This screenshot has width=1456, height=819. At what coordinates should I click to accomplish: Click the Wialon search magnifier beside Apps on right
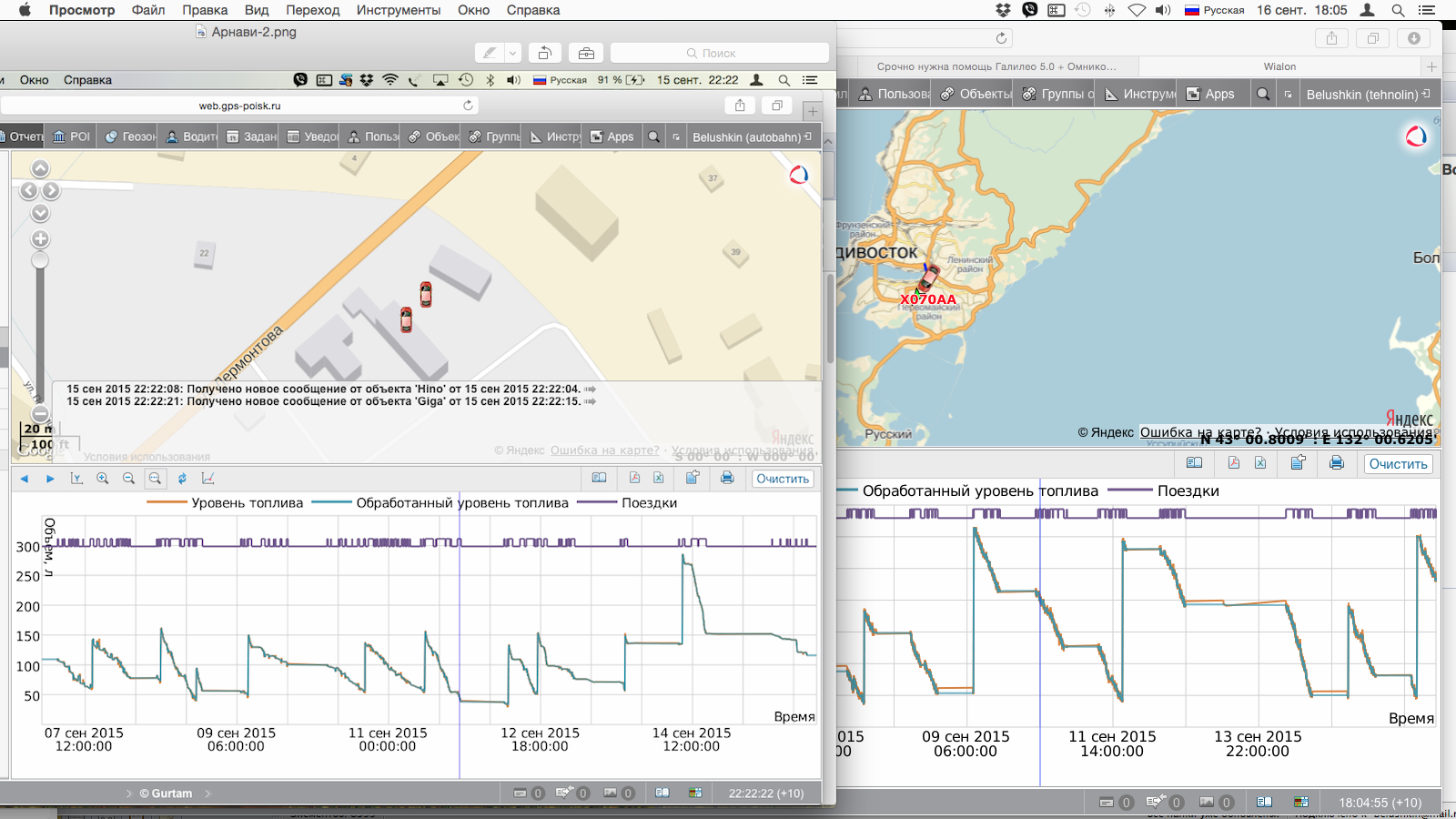(1263, 94)
